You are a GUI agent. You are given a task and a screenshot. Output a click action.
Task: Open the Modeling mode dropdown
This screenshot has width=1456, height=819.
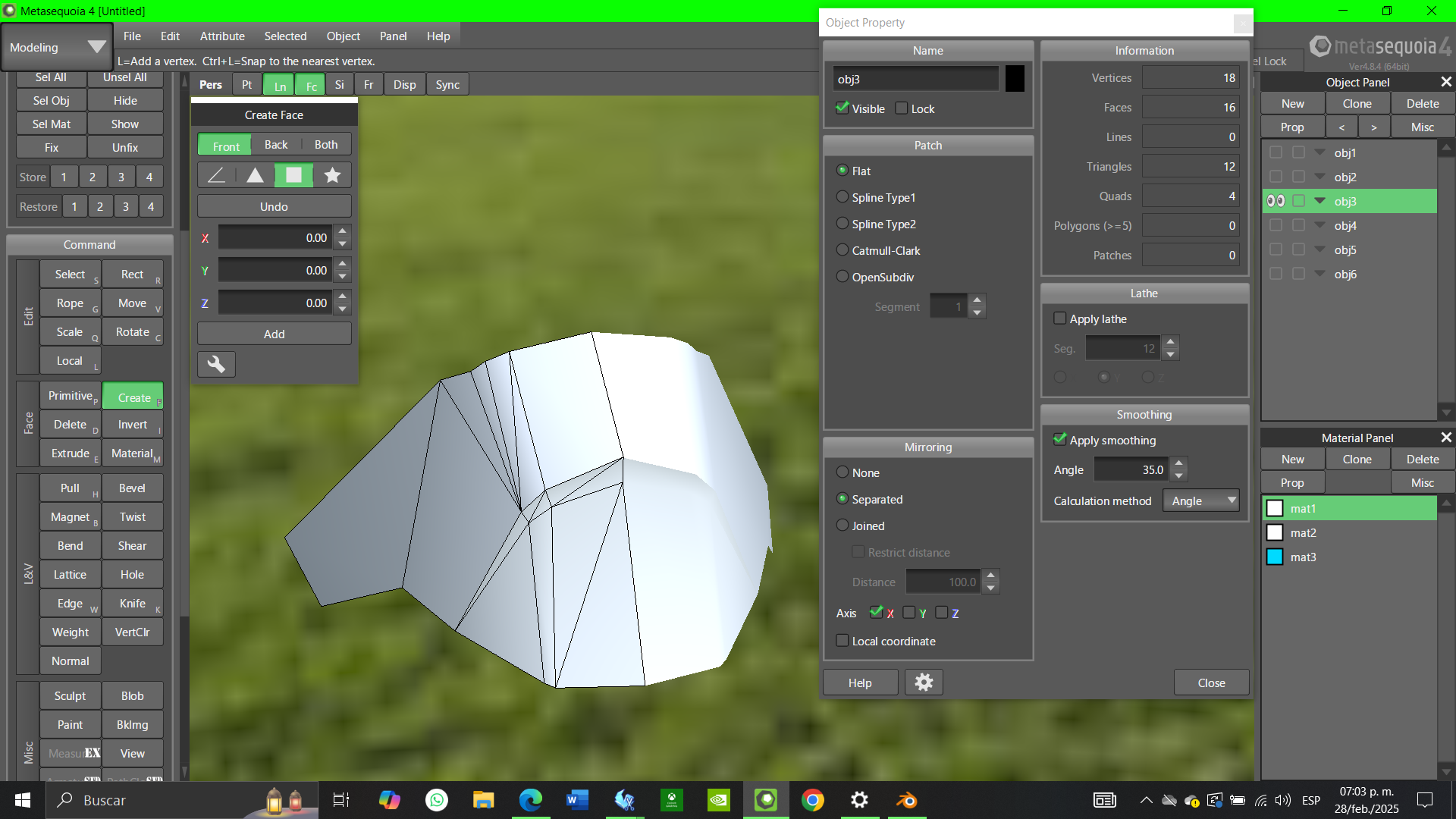(57, 47)
